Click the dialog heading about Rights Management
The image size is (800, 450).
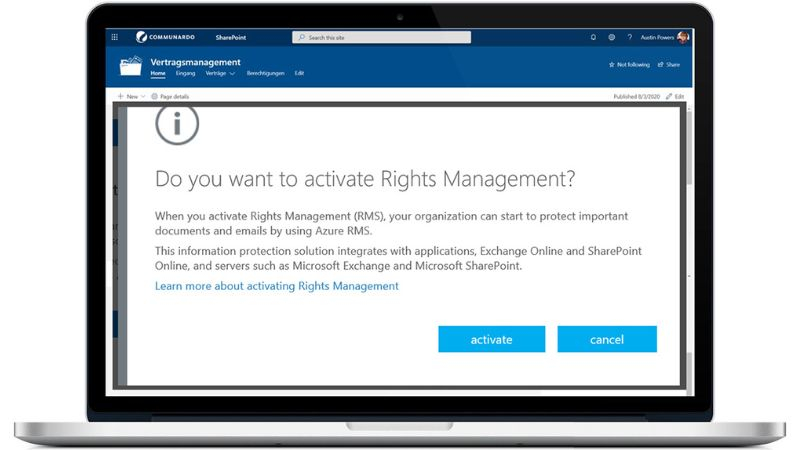coord(365,179)
